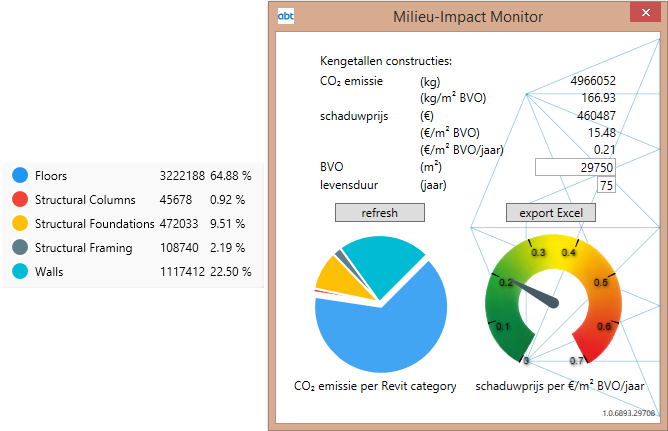Screen dimensions: 668x431
Task: Click the yellow Structural Foundations legend dot
Action: pos(20,223)
